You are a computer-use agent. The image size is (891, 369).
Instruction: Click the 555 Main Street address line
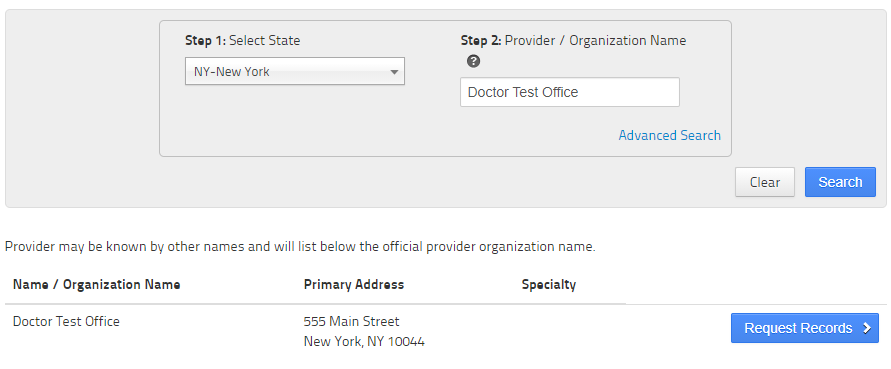352,321
